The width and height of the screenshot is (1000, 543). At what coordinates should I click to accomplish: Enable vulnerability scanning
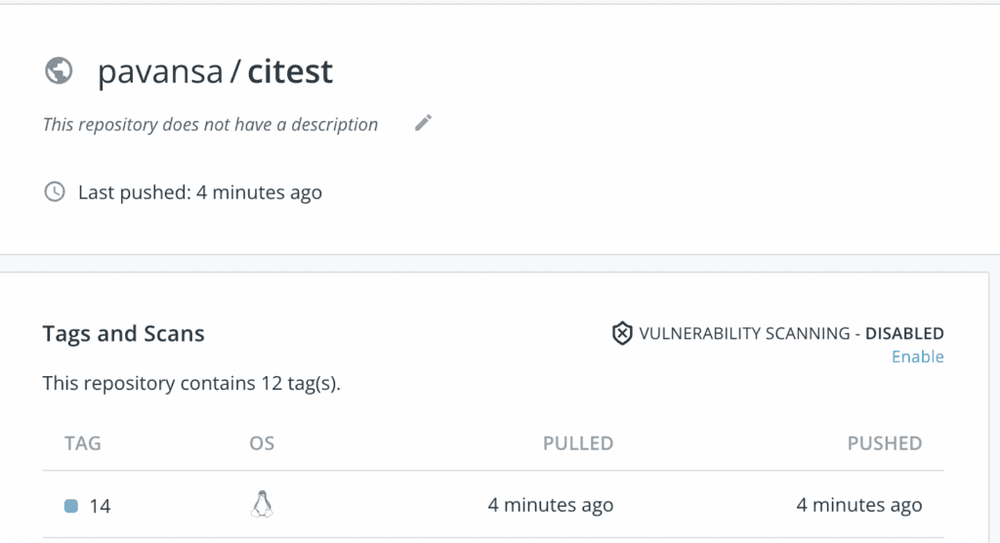coord(917,357)
